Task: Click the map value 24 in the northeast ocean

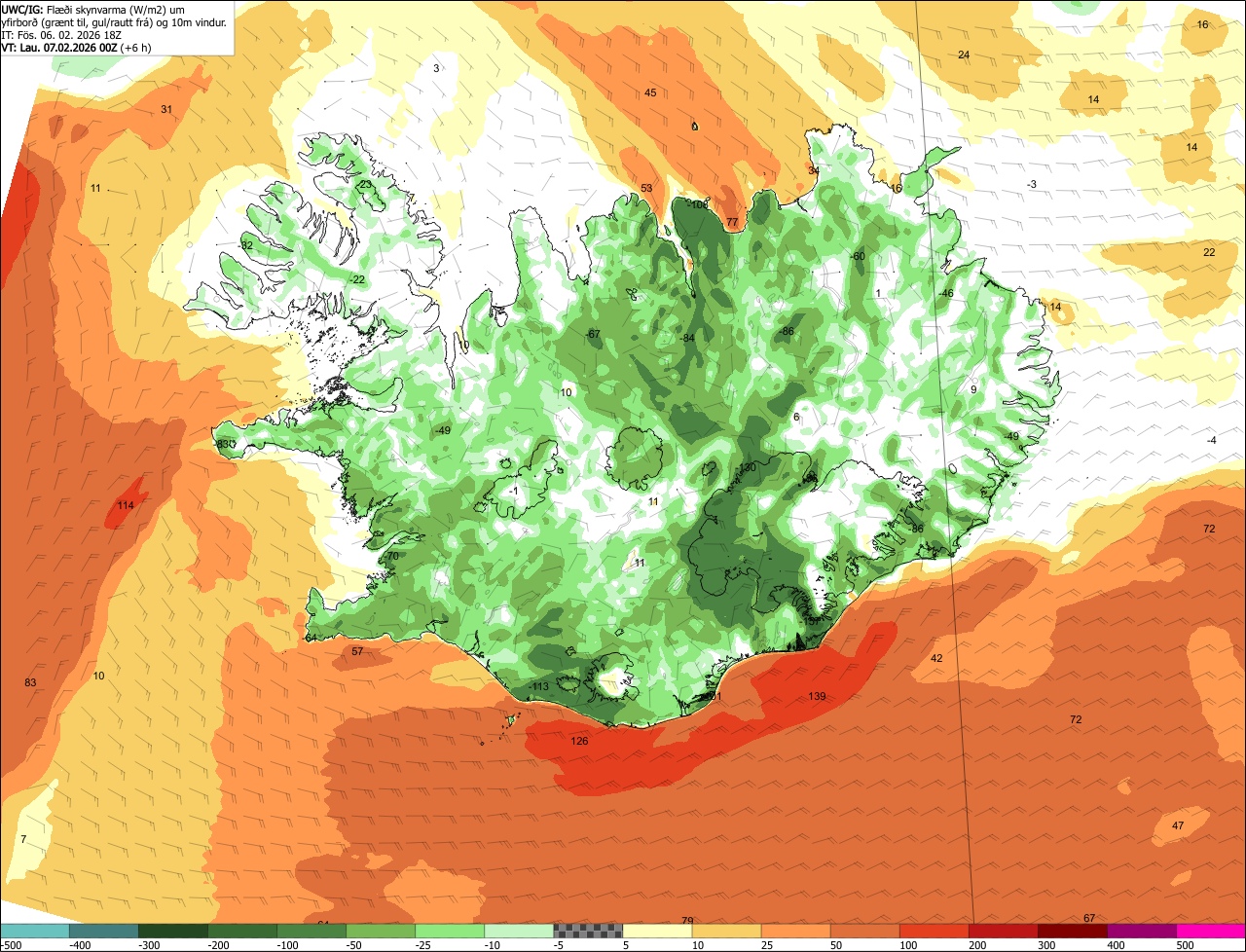Action: tap(964, 55)
